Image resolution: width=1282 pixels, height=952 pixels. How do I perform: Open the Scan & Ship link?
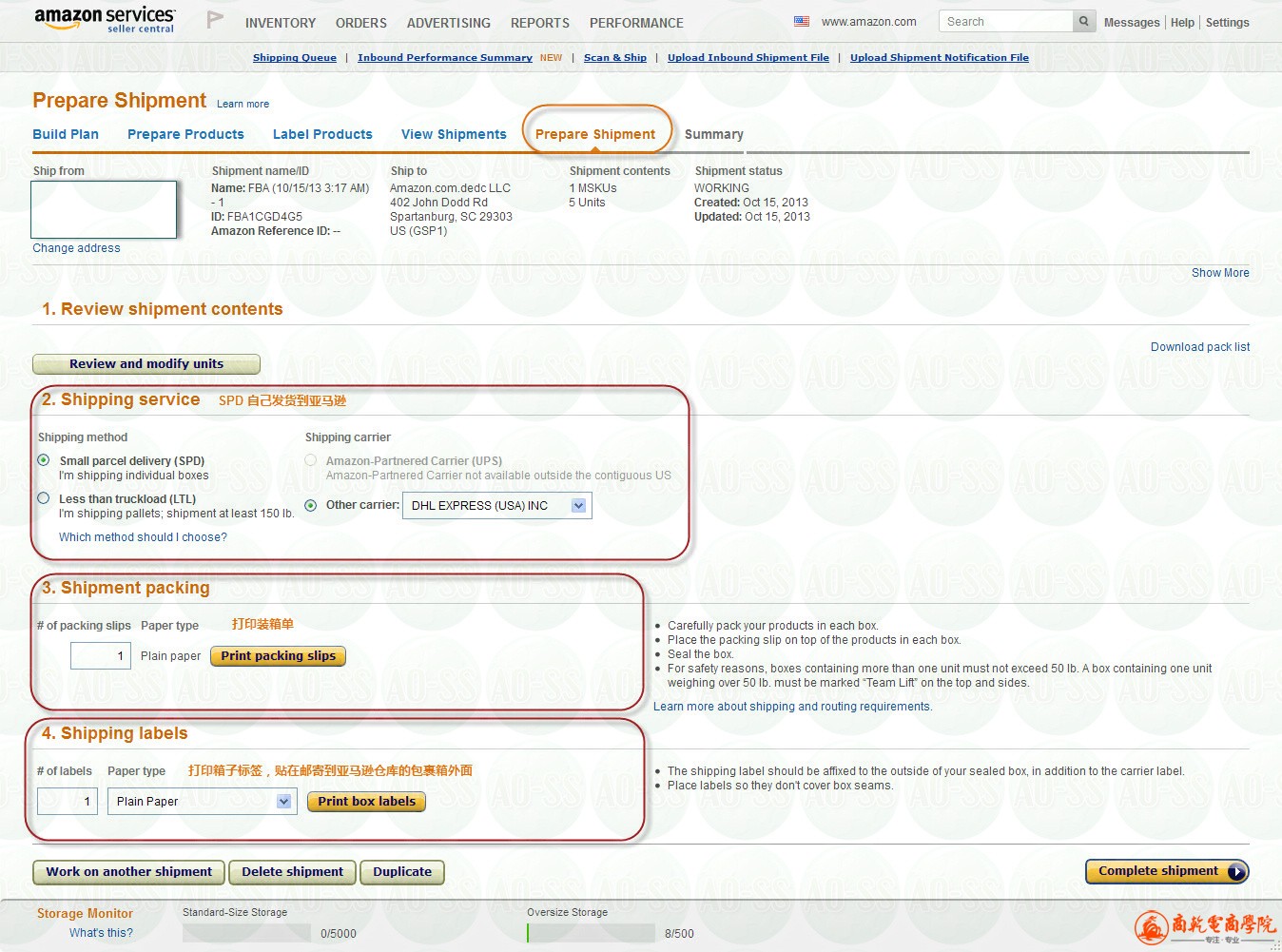[615, 58]
